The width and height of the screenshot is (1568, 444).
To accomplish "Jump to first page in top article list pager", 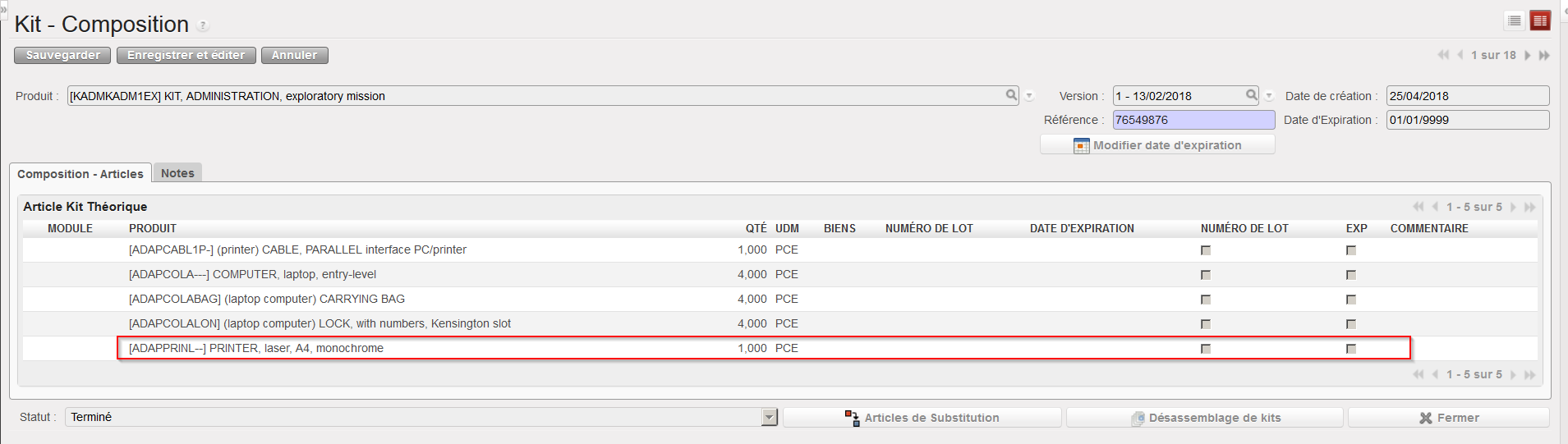I will pyautogui.click(x=1419, y=207).
